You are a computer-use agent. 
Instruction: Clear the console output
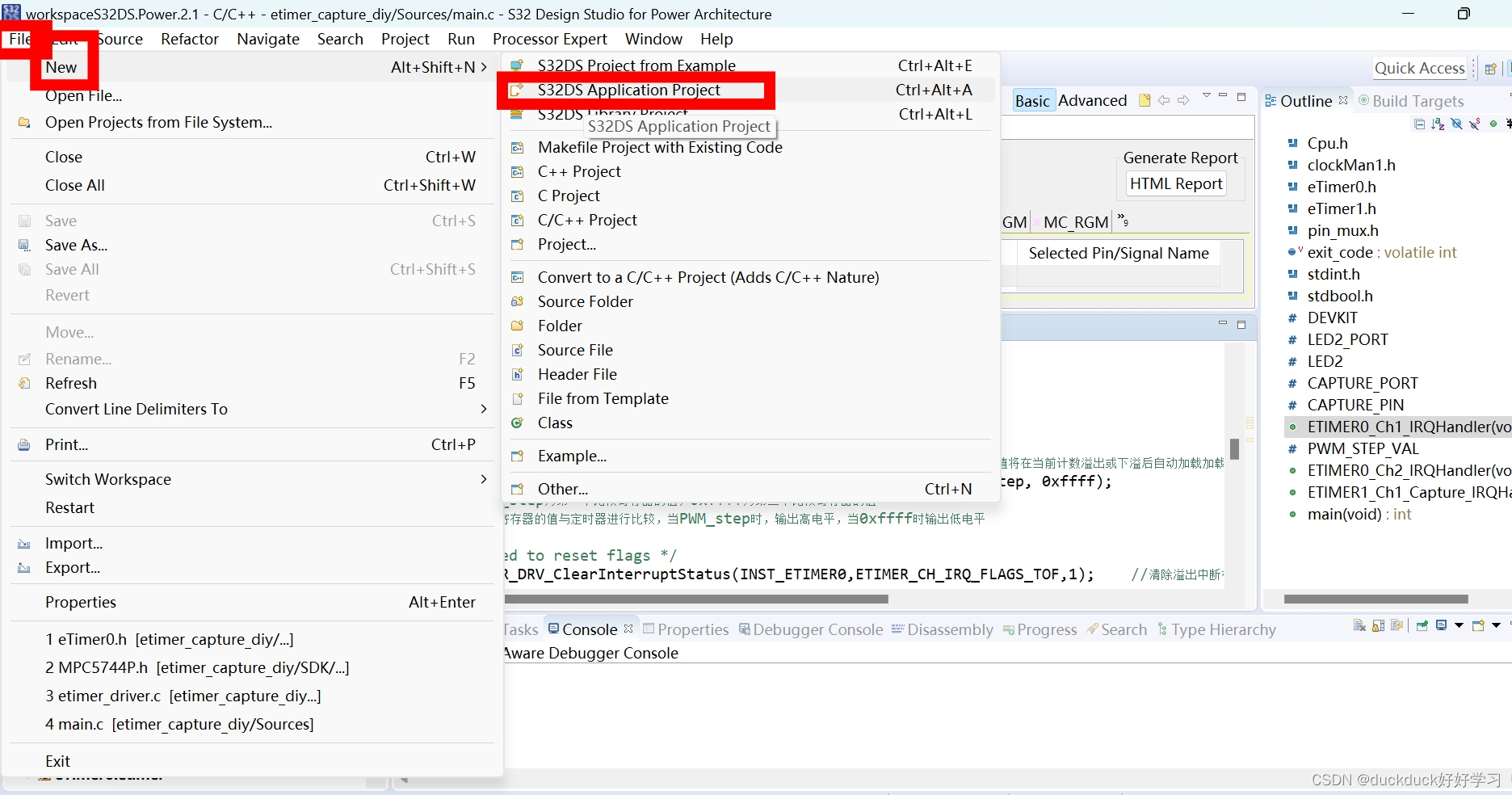1360,625
